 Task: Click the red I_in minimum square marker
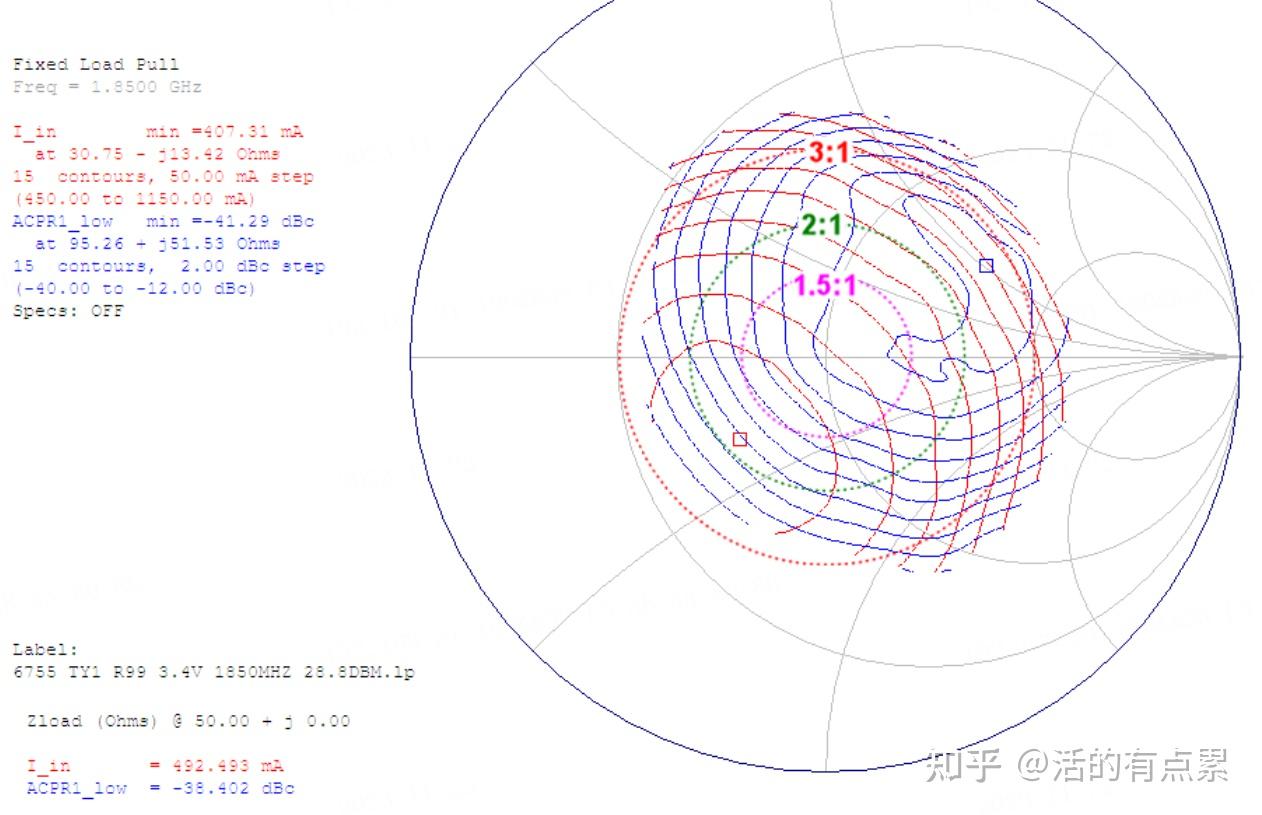click(x=740, y=439)
